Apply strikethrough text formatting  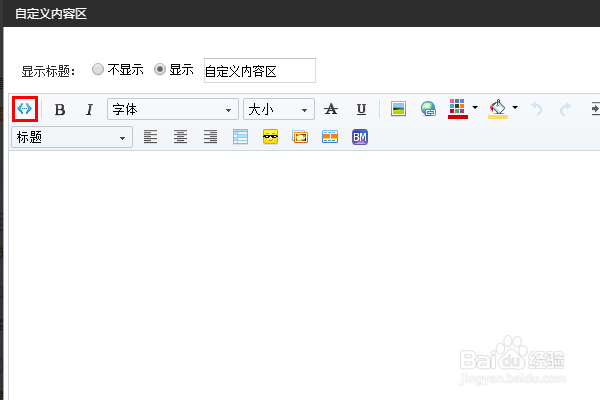click(331, 109)
